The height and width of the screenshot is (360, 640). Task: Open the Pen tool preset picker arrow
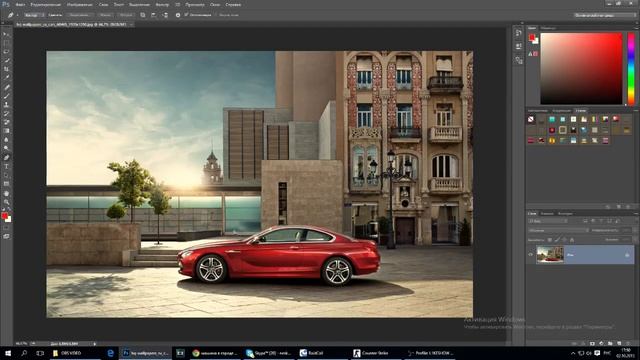tap(18, 15)
